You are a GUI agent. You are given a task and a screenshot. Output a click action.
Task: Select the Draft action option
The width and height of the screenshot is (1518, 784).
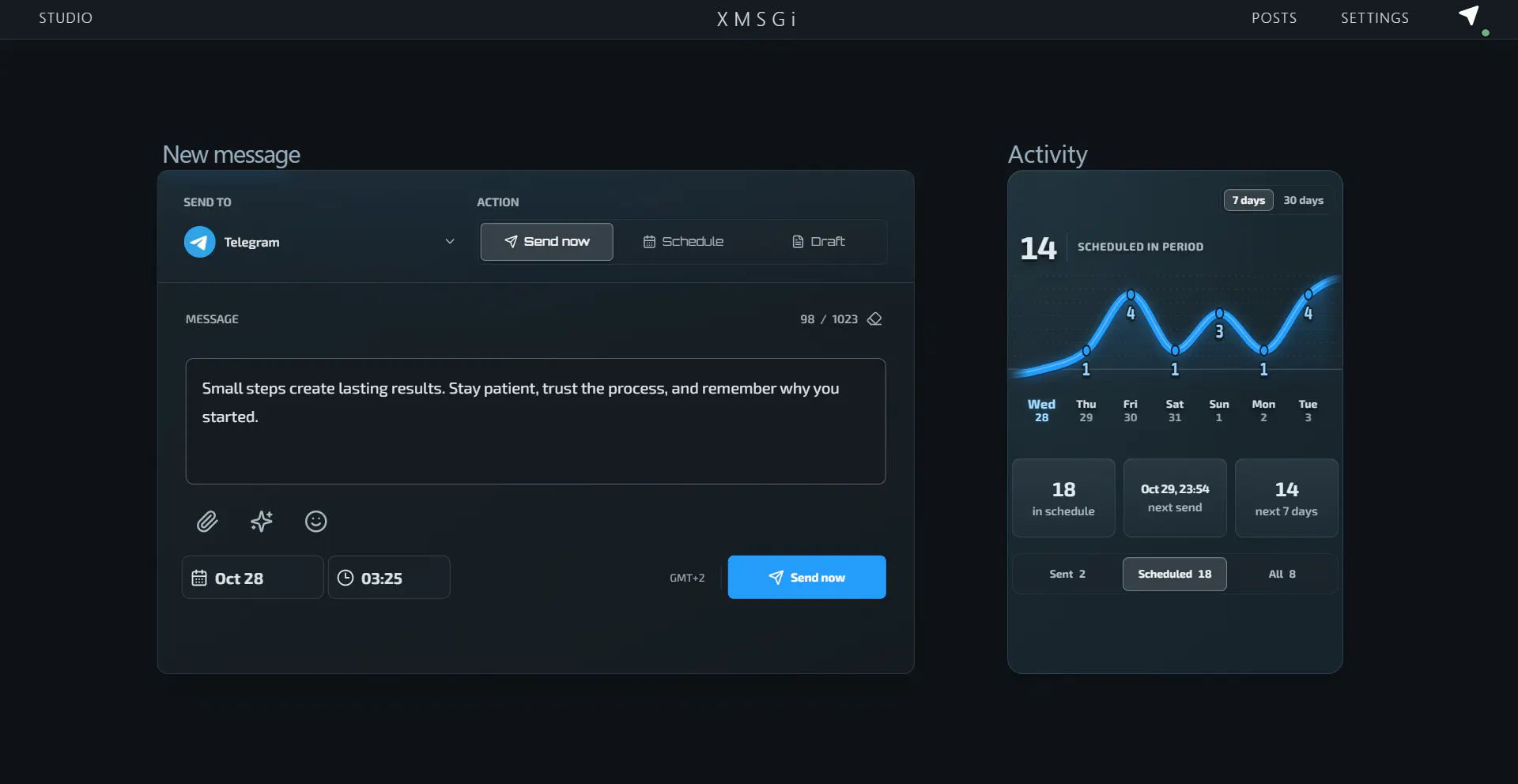(x=819, y=242)
